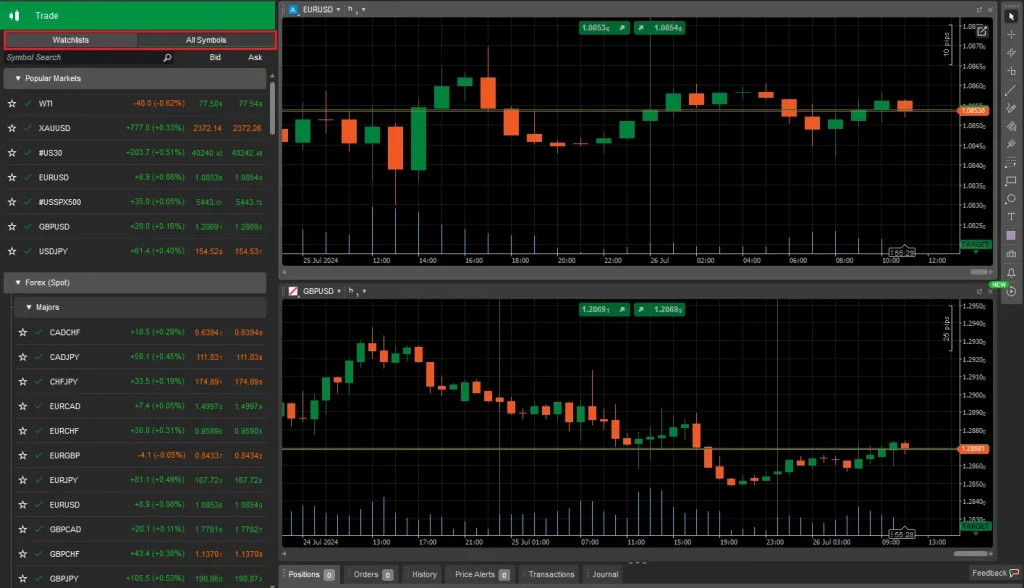
Task: Click the EURUSD chart horizontal scrollbar thumb
Action: pyautogui.click(x=978, y=272)
